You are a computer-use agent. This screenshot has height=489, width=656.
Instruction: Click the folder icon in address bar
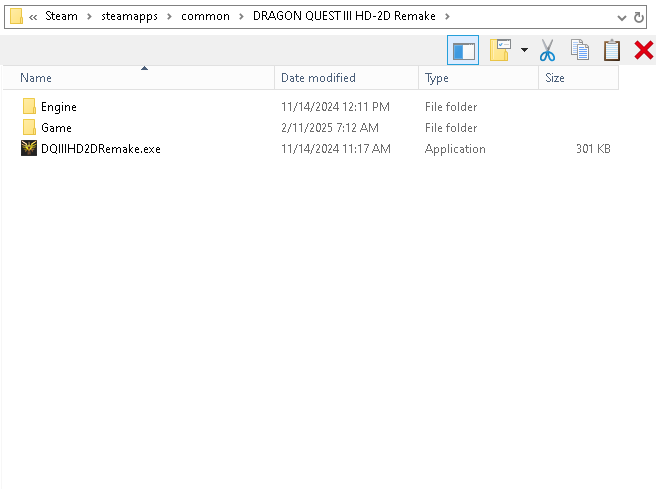point(16,17)
